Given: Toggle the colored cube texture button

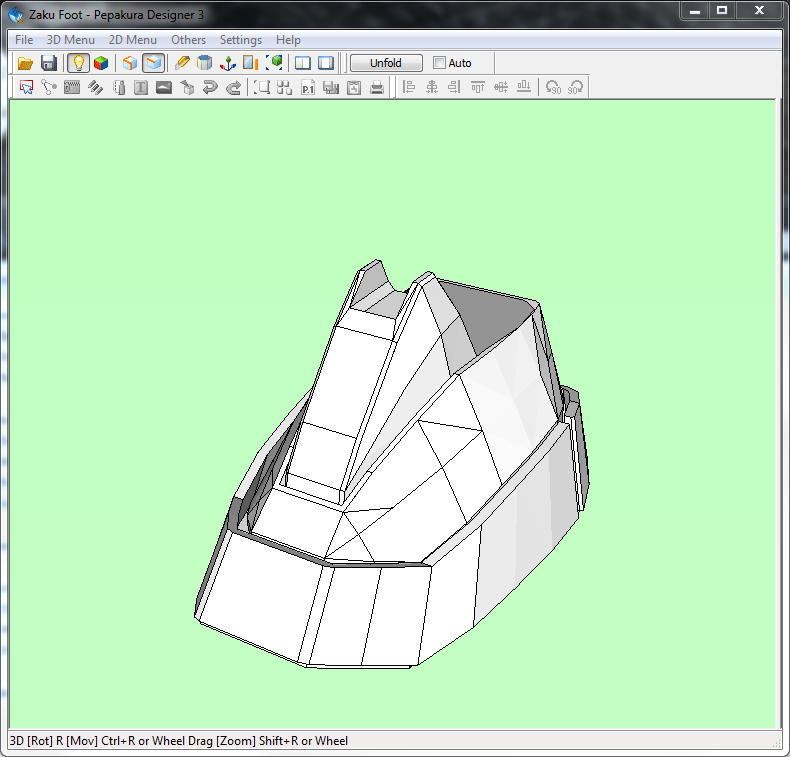Looking at the screenshot, I should [x=101, y=63].
